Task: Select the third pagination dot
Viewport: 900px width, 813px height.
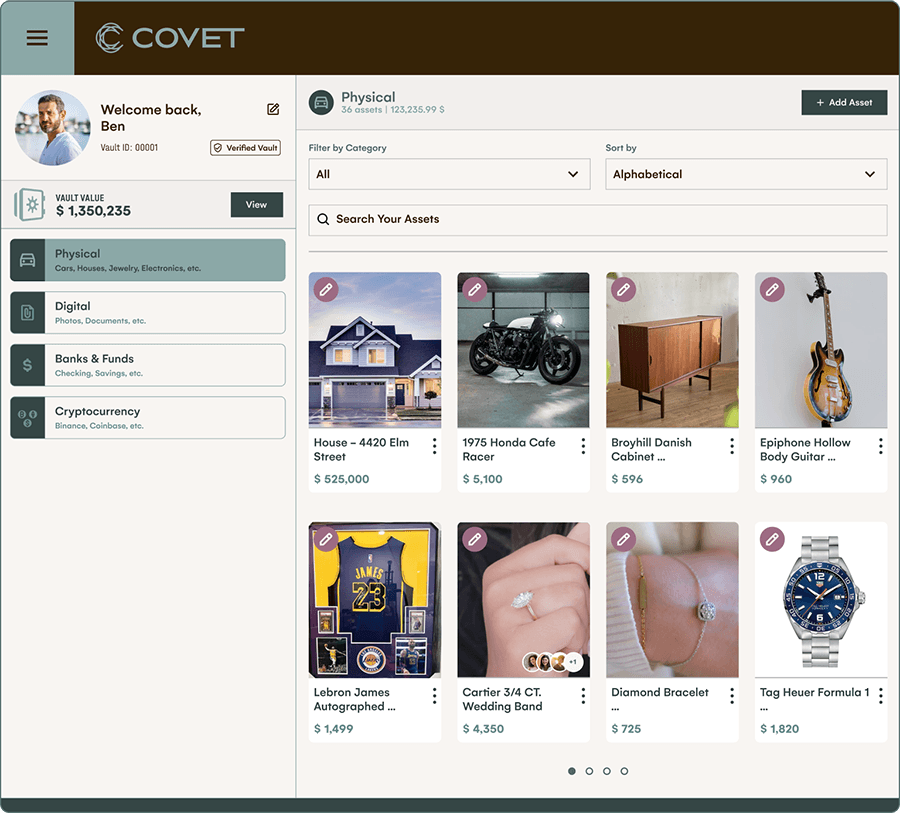Action: pos(607,771)
